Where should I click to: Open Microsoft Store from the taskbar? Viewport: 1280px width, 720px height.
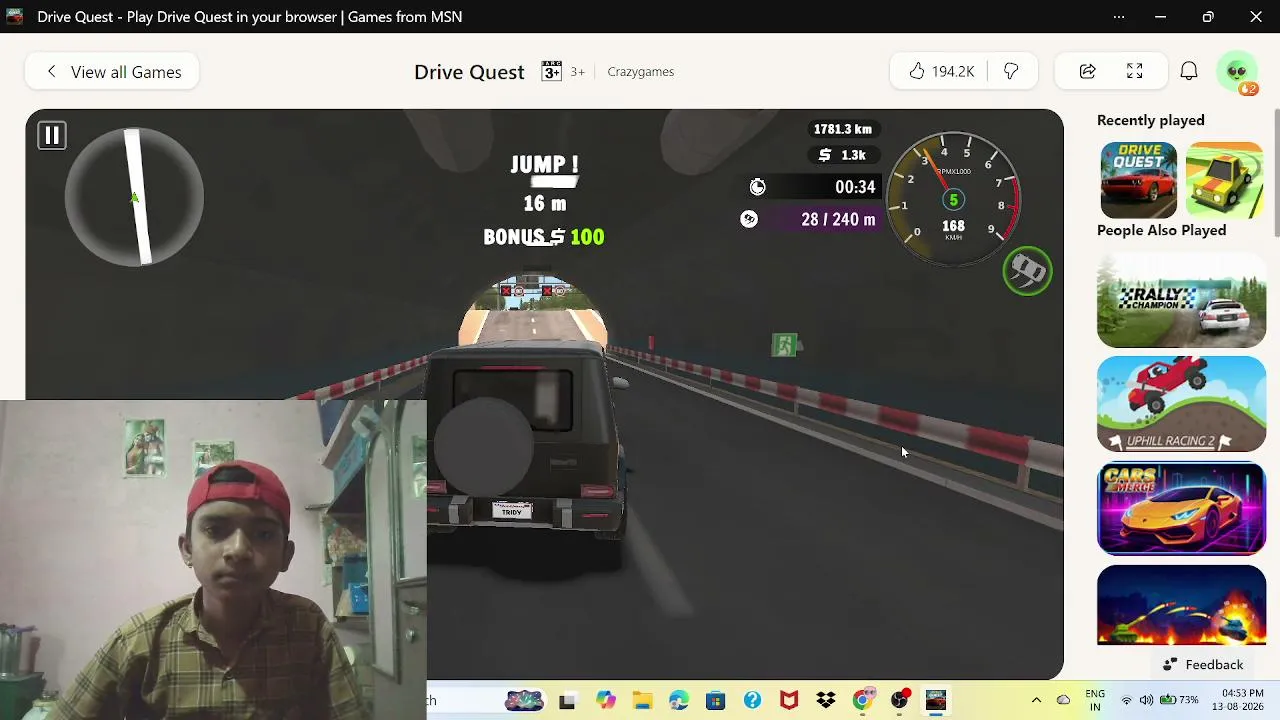715,701
